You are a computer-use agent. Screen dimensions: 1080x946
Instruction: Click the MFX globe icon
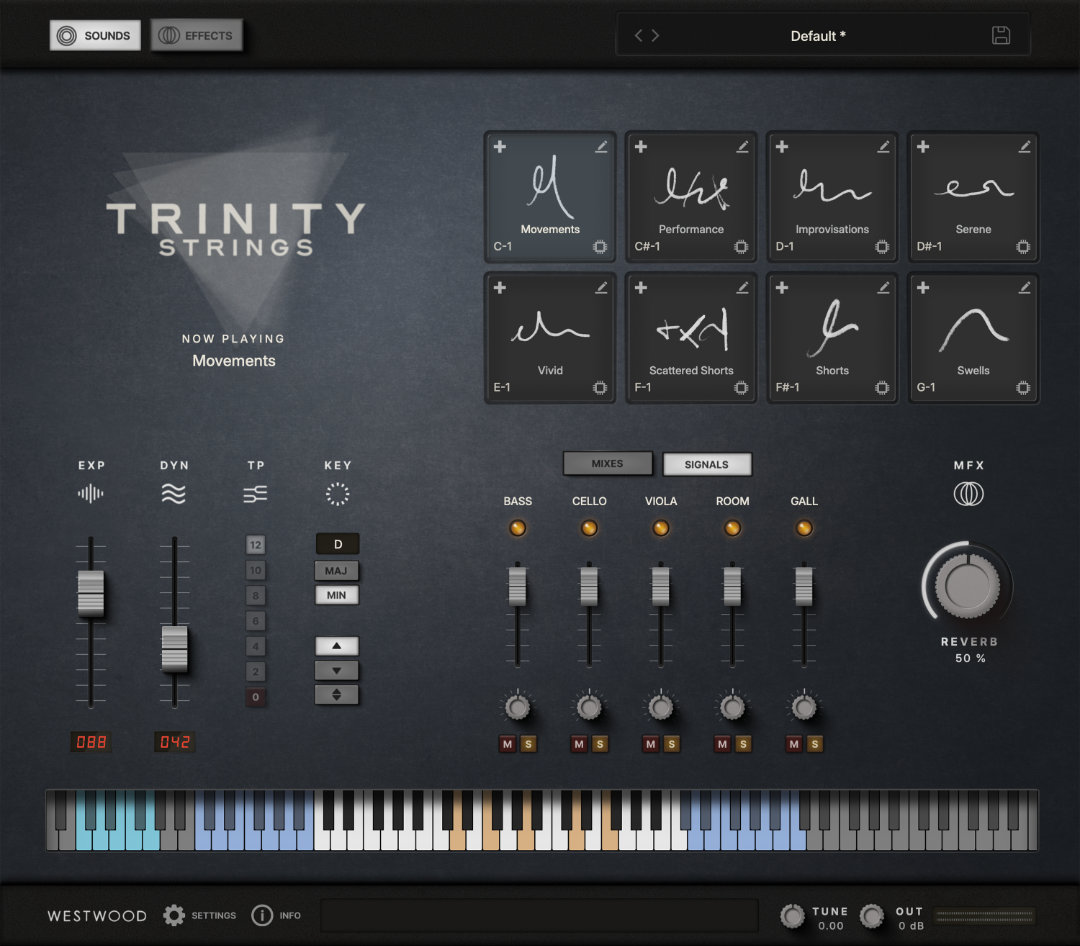tap(968, 493)
